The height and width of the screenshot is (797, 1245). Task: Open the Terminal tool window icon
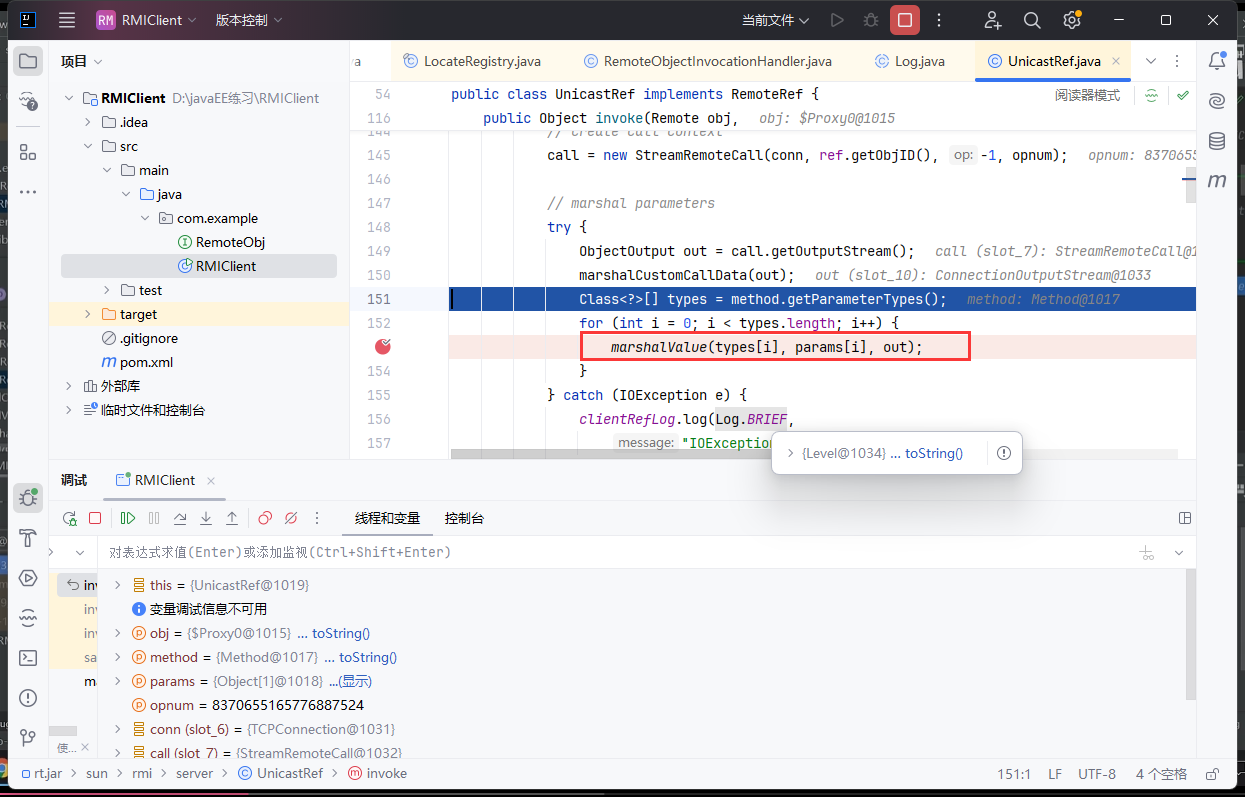point(28,657)
